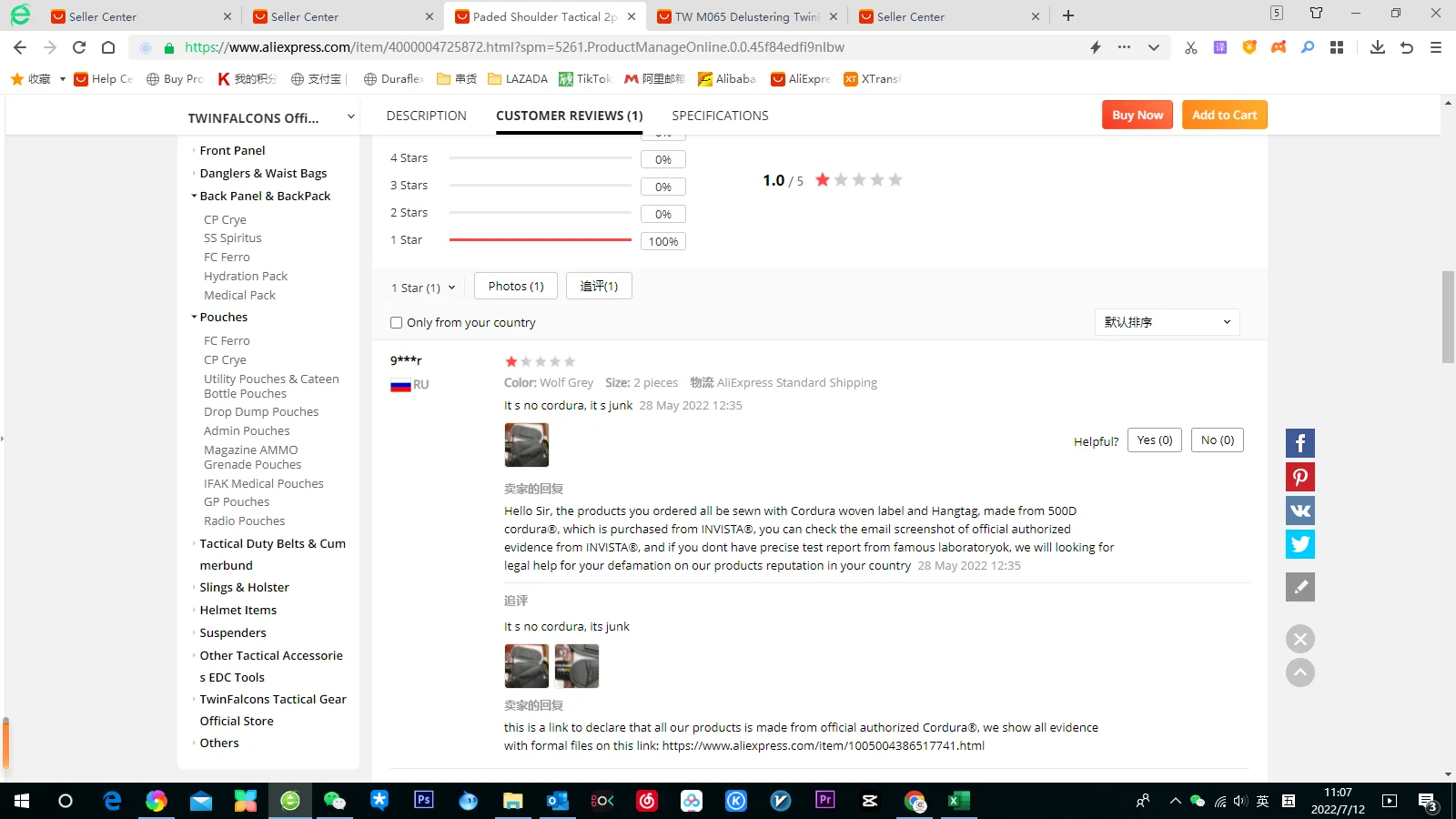Switch to the CUSTOMER REVIEWS (1) tab

pos(570,116)
